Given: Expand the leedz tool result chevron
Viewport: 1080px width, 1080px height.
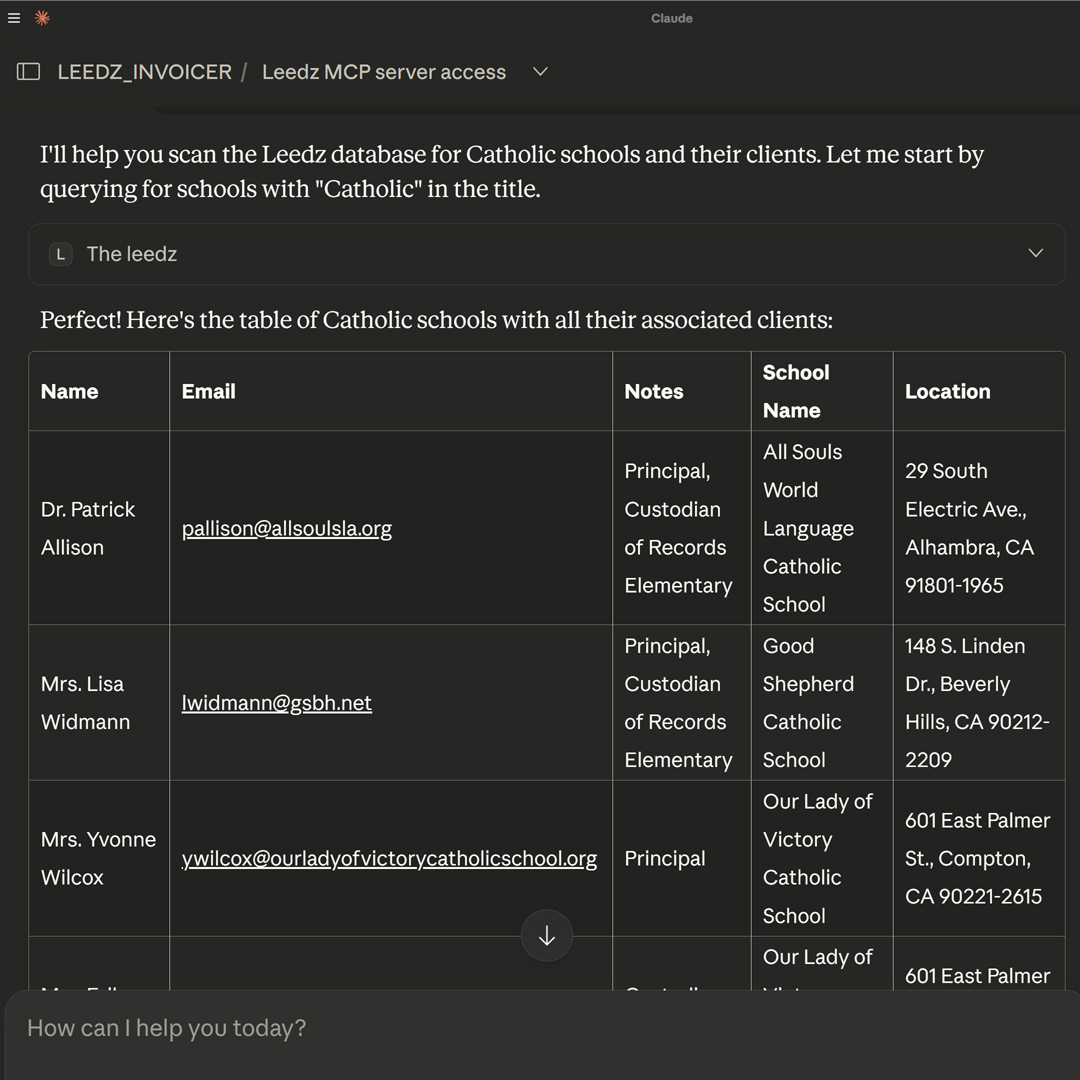Looking at the screenshot, I should click(x=1035, y=254).
